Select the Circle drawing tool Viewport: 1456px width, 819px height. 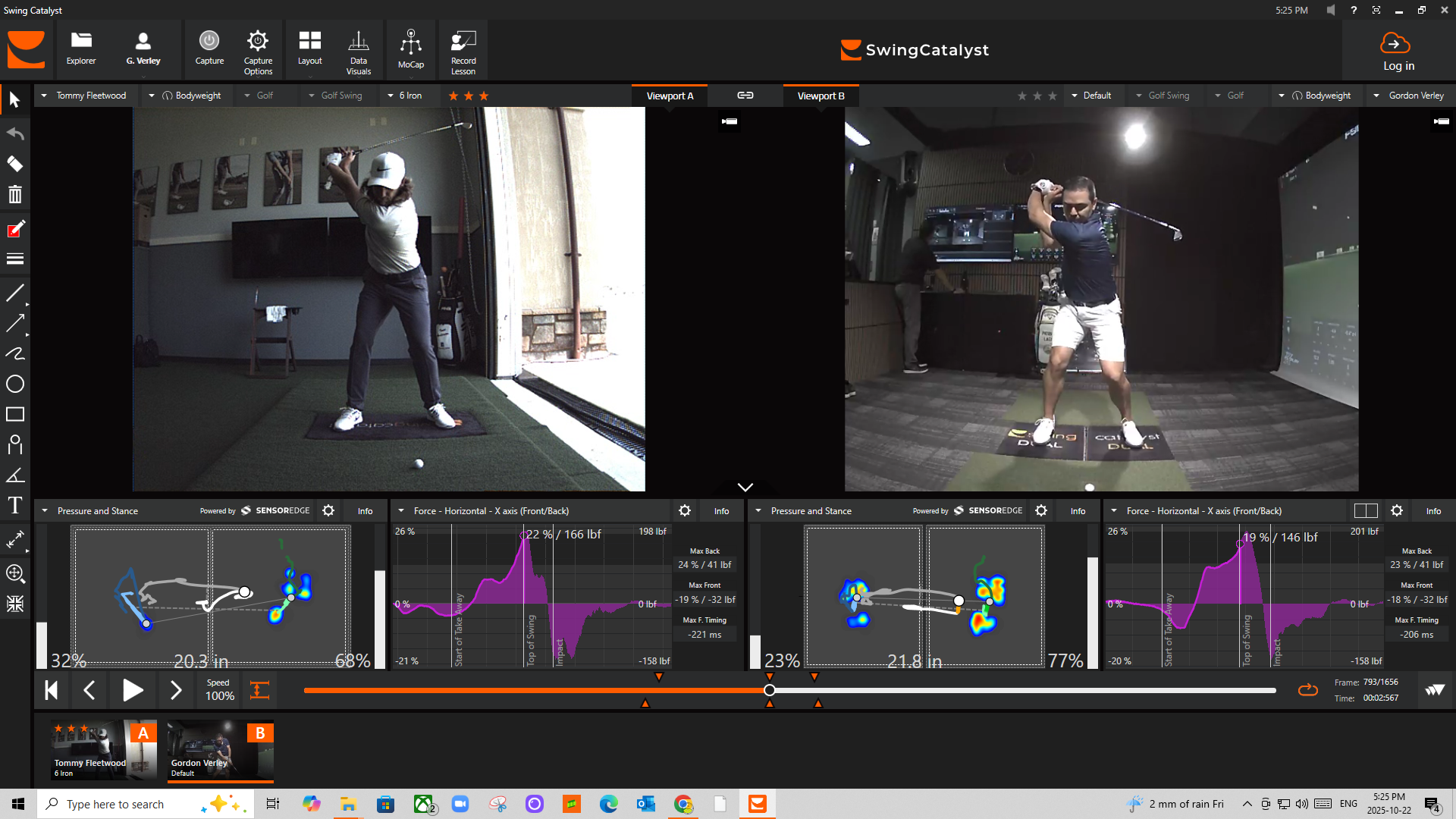coord(15,384)
